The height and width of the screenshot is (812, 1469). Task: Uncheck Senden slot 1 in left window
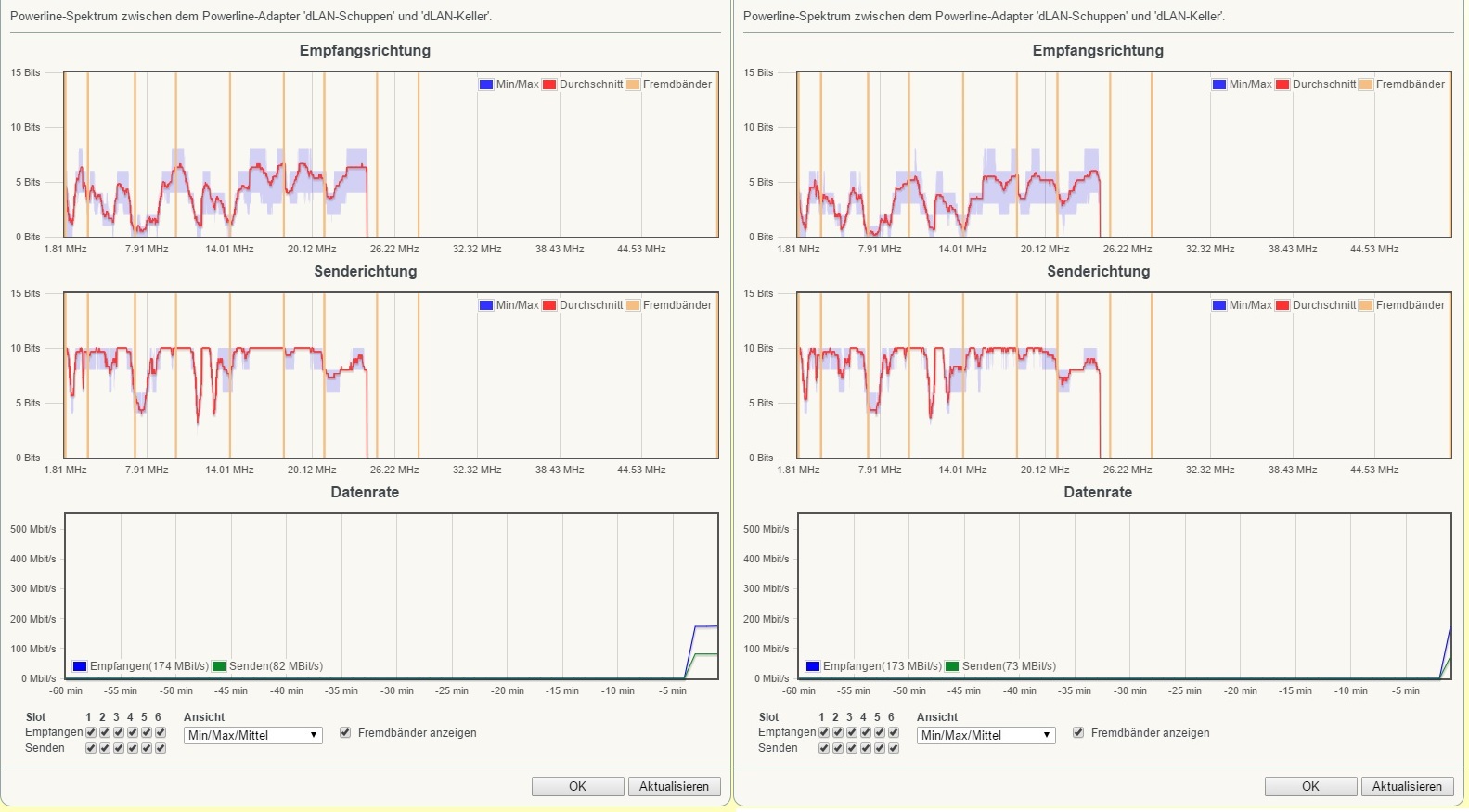tap(91, 748)
